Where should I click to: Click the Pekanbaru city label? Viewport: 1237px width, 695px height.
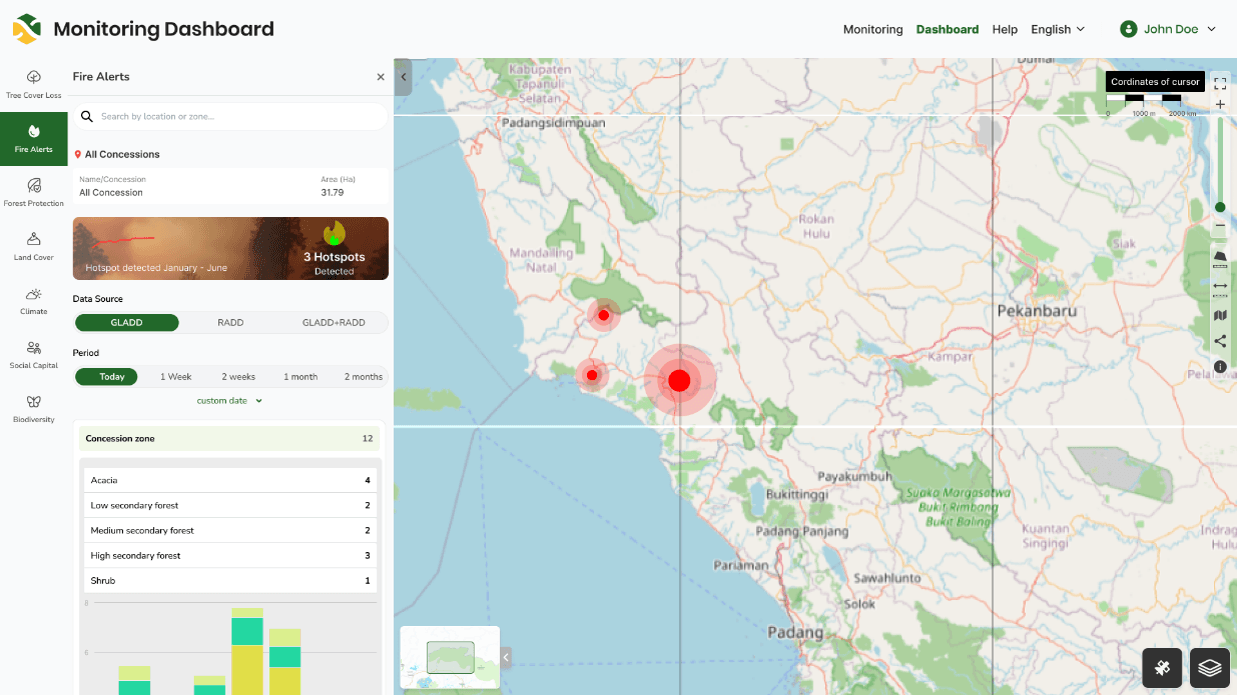tap(1037, 311)
